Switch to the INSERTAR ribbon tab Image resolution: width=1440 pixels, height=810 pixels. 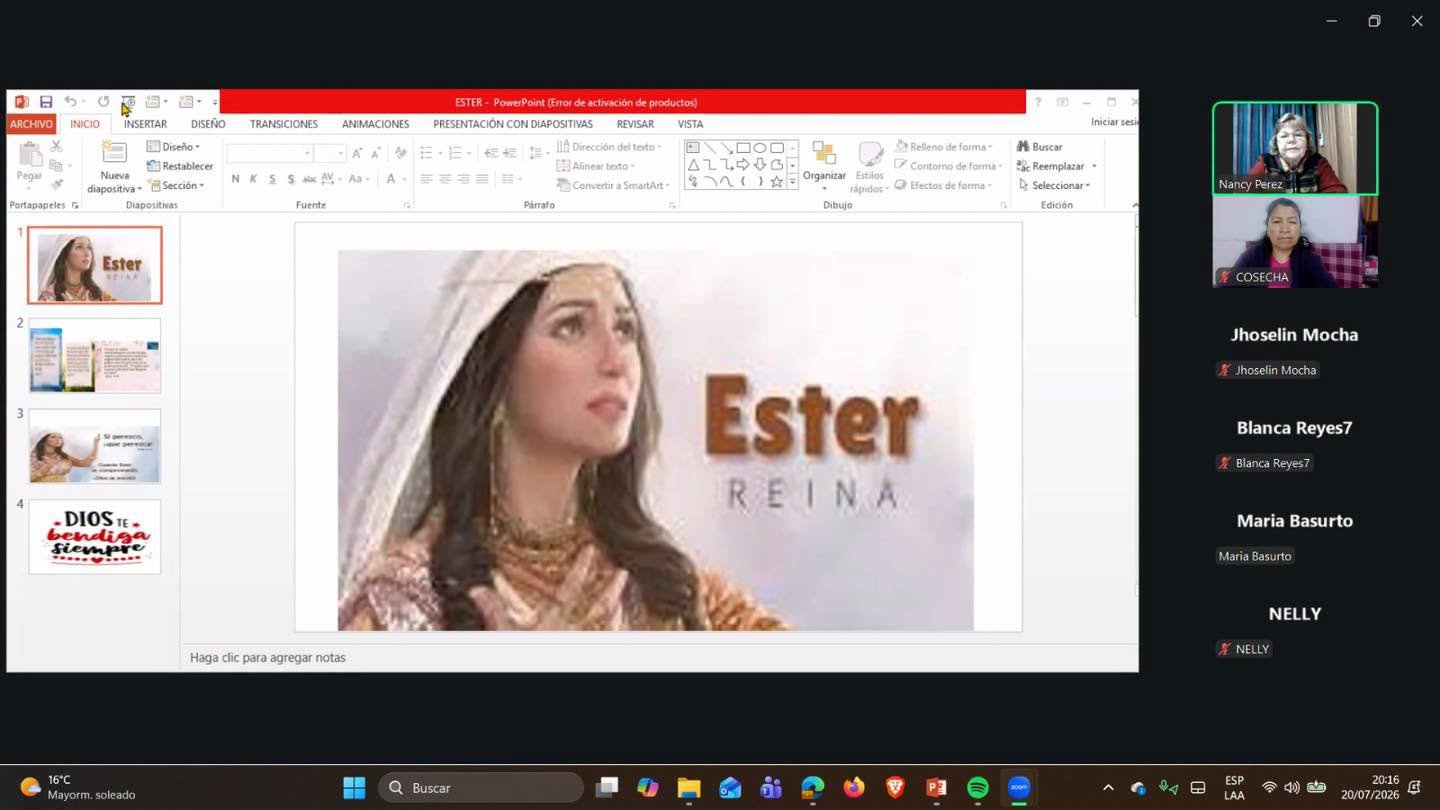click(x=145, y=124)
